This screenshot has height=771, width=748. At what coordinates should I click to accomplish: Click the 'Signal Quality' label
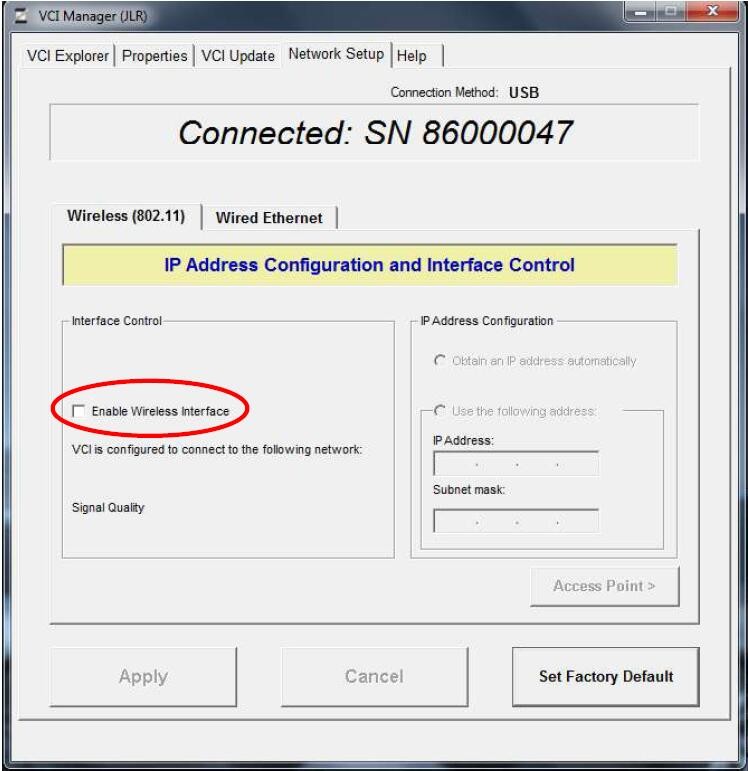click(108, 507)
